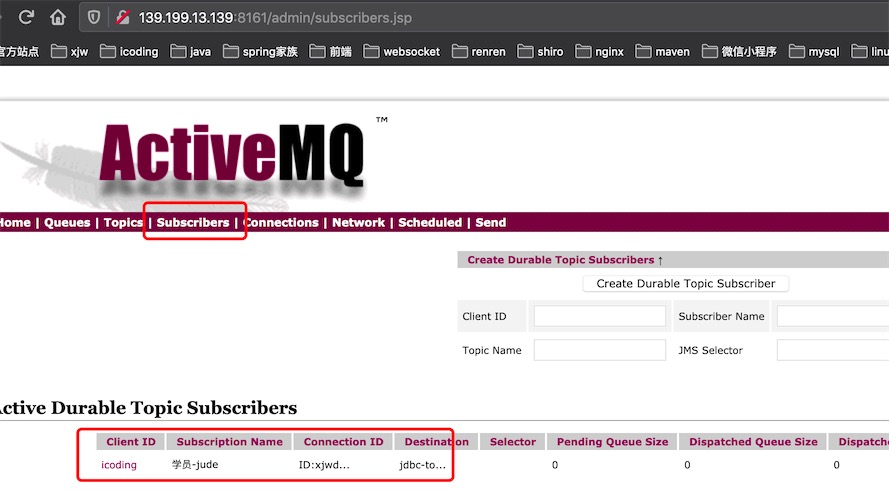Open the Scheduled page
The height and width of the screenshot is (491, 889).
tap(430, 223)
